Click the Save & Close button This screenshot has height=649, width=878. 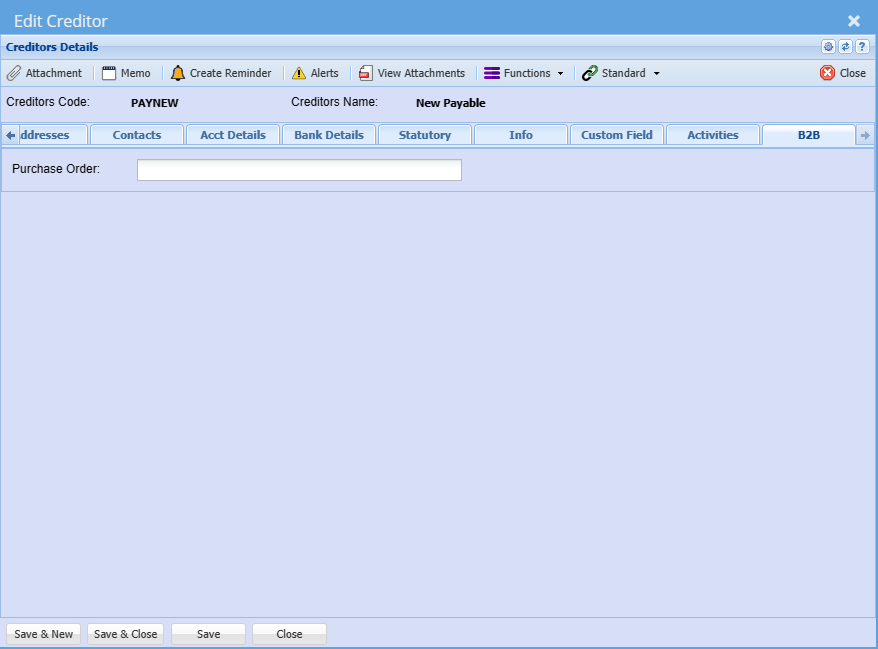125,634
